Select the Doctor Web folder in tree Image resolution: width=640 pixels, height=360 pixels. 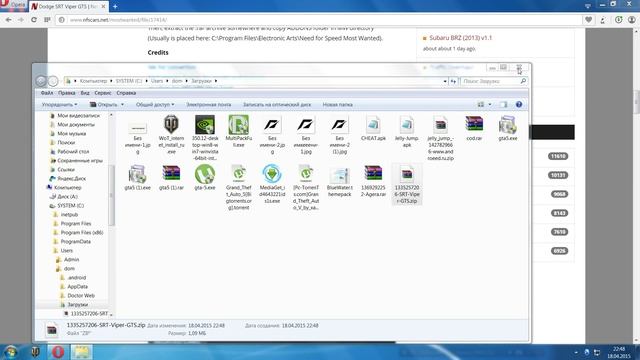coord(81,296)
